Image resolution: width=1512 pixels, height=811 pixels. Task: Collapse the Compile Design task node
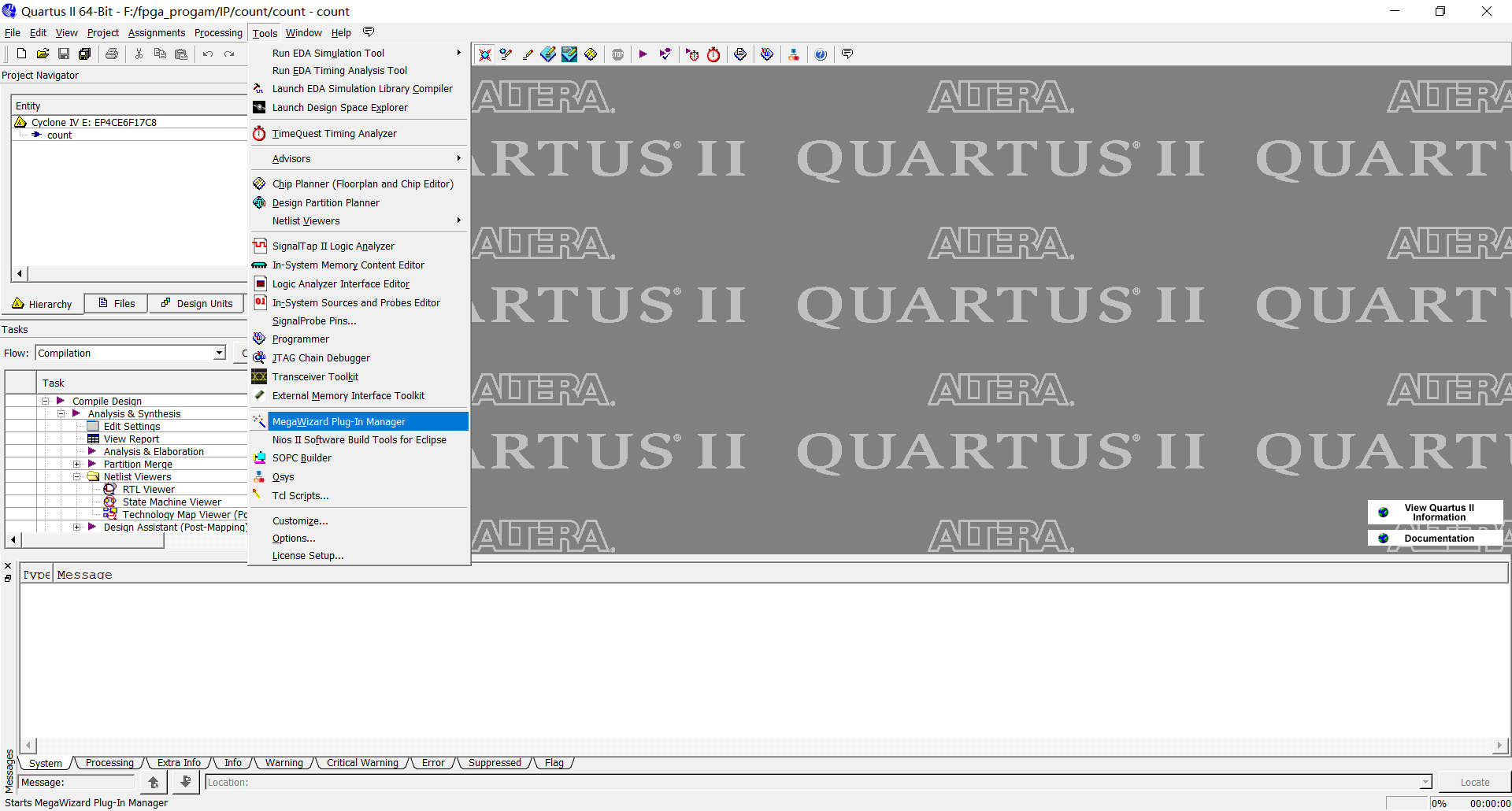pyautogui.click(x=45, y=401)
